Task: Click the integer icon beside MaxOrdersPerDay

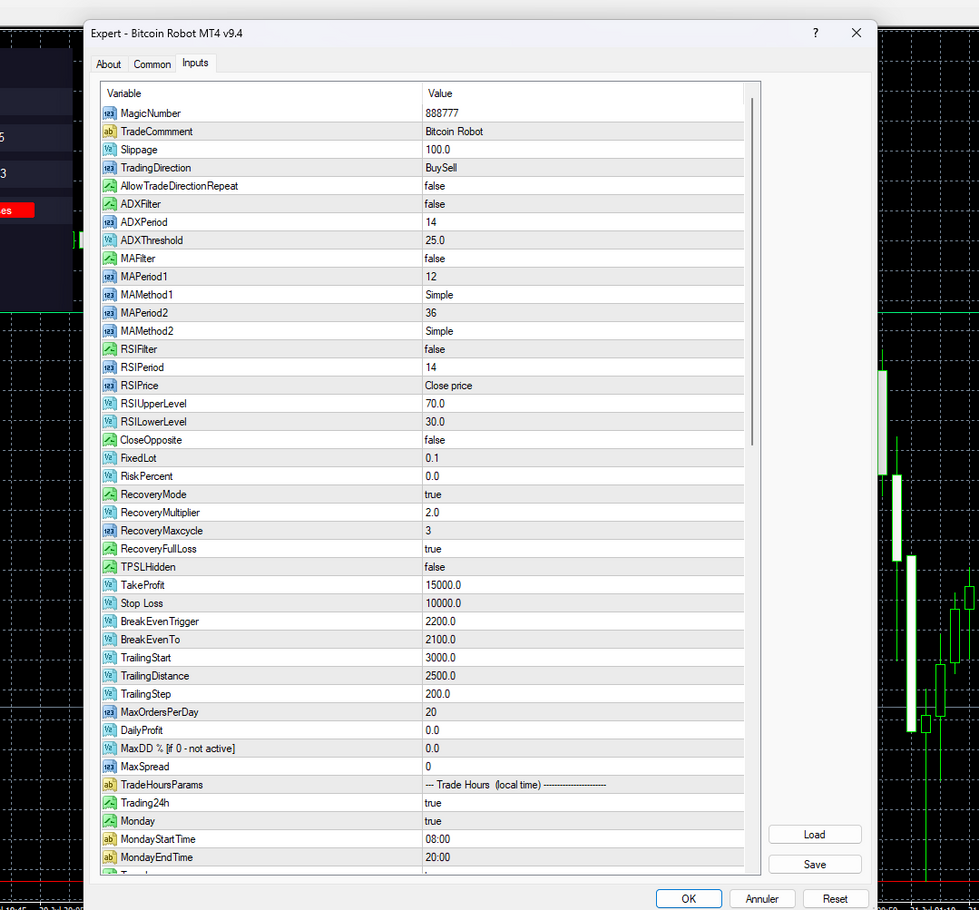Action: (x=109, y=712)
